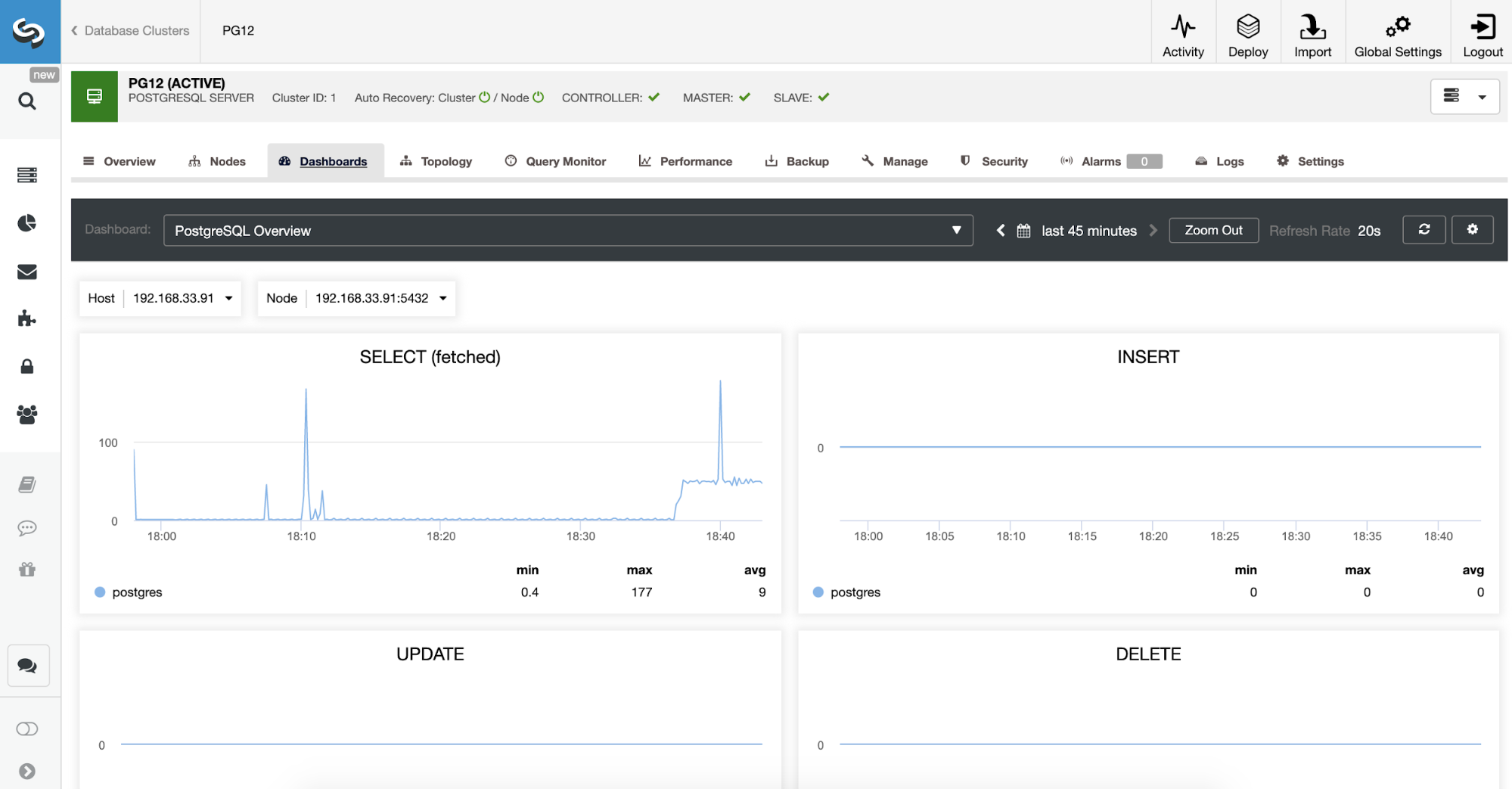Click the green PG12 server icon

pyautogui.click(x=95, y=97)
